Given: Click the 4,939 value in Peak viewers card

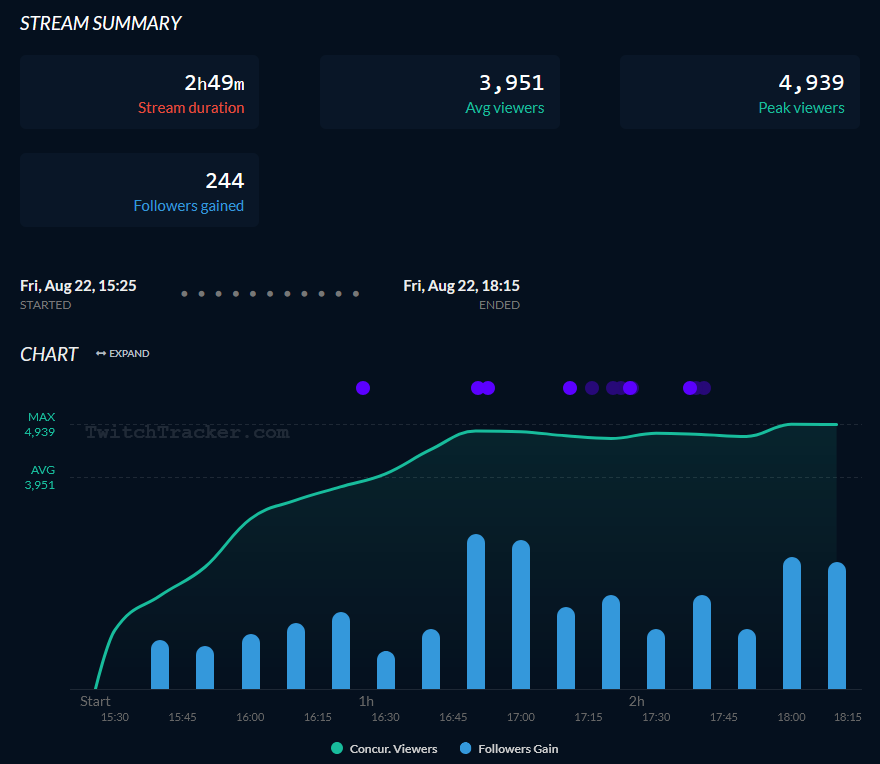Looking at the screenshot, I should pyautogui.click(x=811, y=83).
